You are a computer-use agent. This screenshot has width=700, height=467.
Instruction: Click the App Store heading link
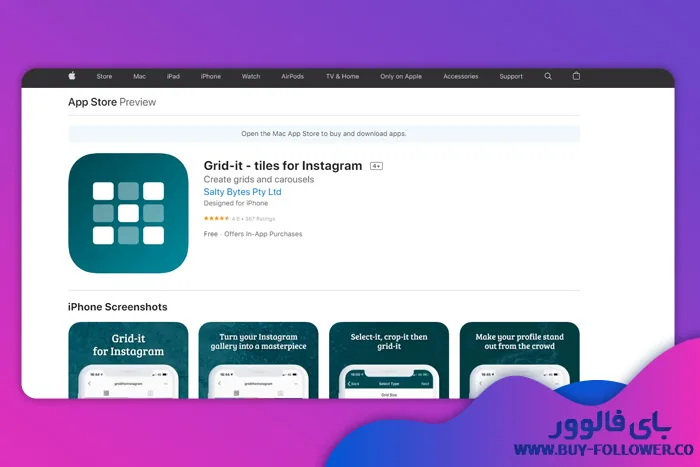click(x=92, y=102)
